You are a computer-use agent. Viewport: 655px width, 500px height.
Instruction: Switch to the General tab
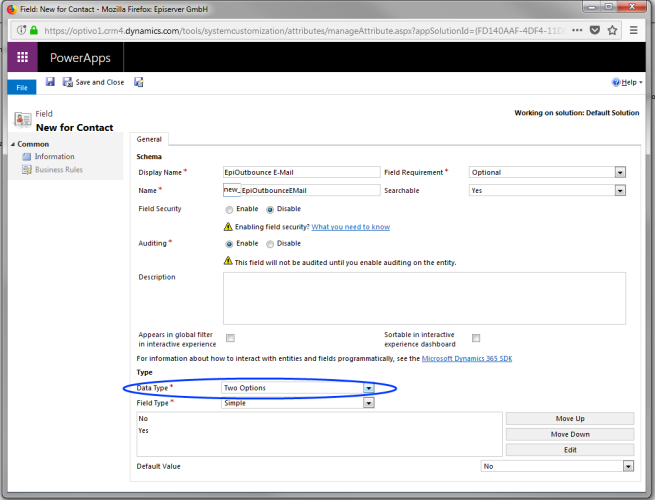149,139
